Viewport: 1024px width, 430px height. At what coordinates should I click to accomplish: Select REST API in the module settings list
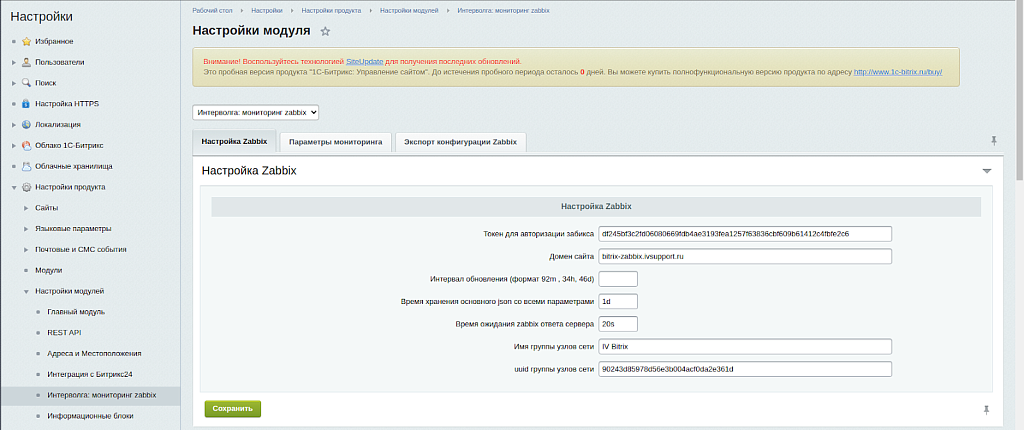click(x=64, y=332)
